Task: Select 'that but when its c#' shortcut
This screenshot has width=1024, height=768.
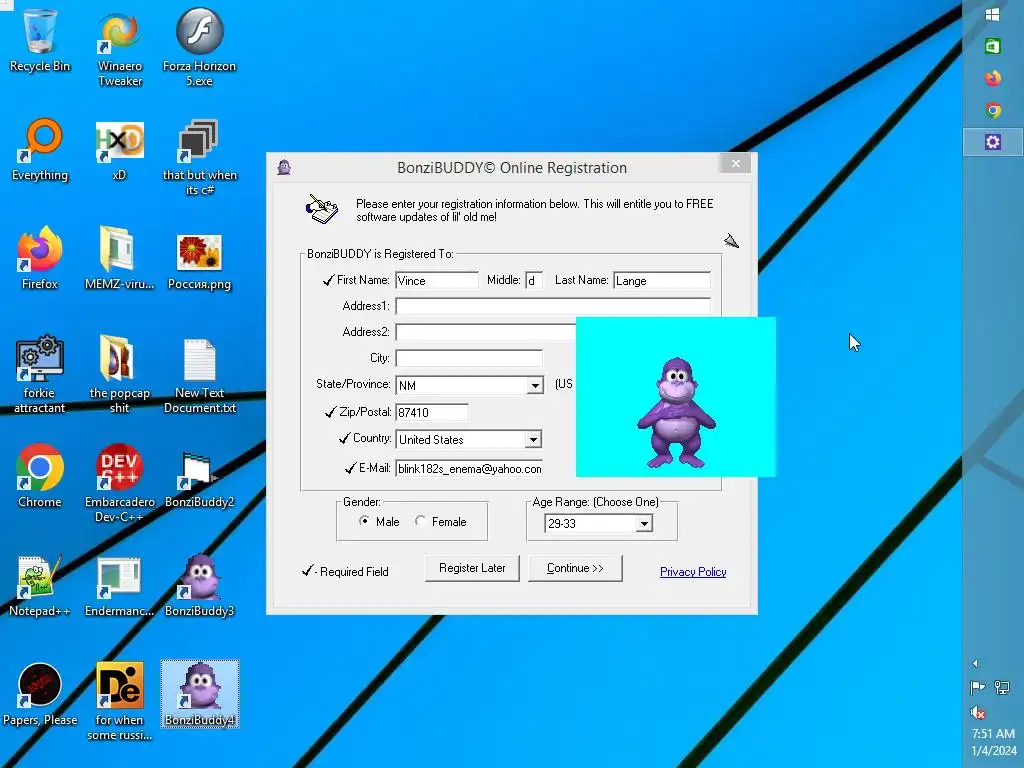Action: coord(199,157)
